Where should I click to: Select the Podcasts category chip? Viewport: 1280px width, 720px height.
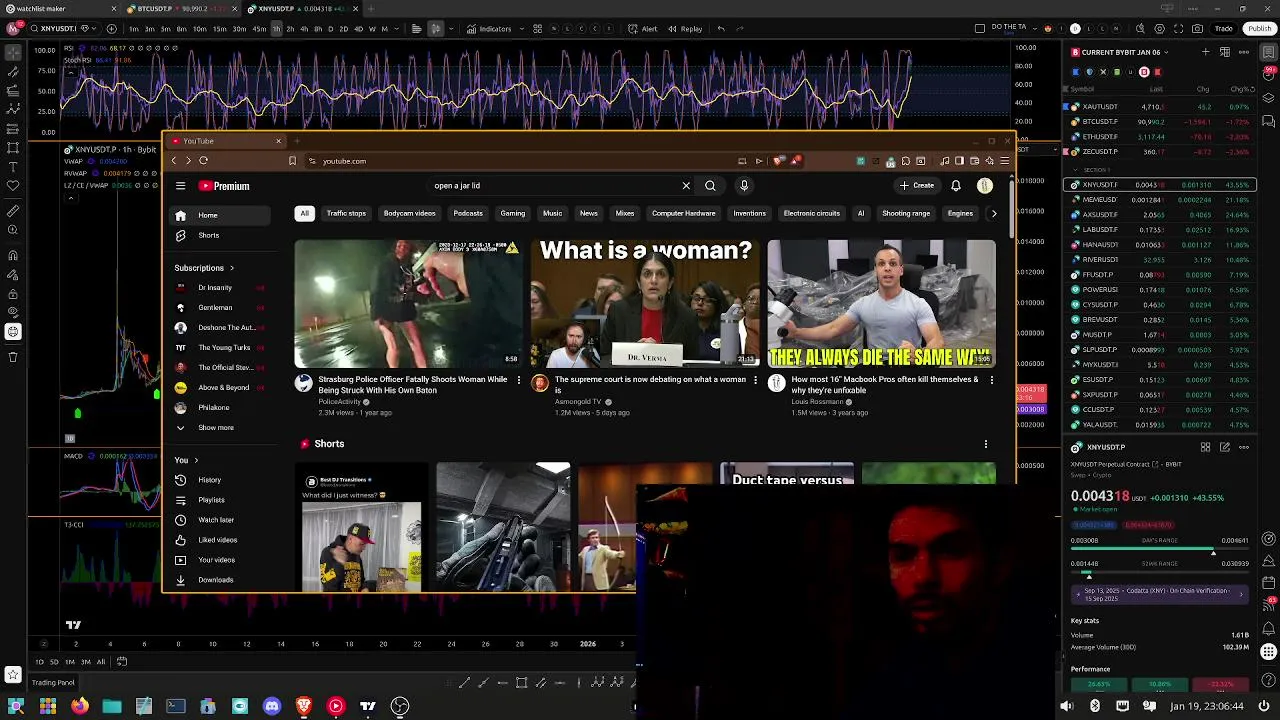coord(468,213)
